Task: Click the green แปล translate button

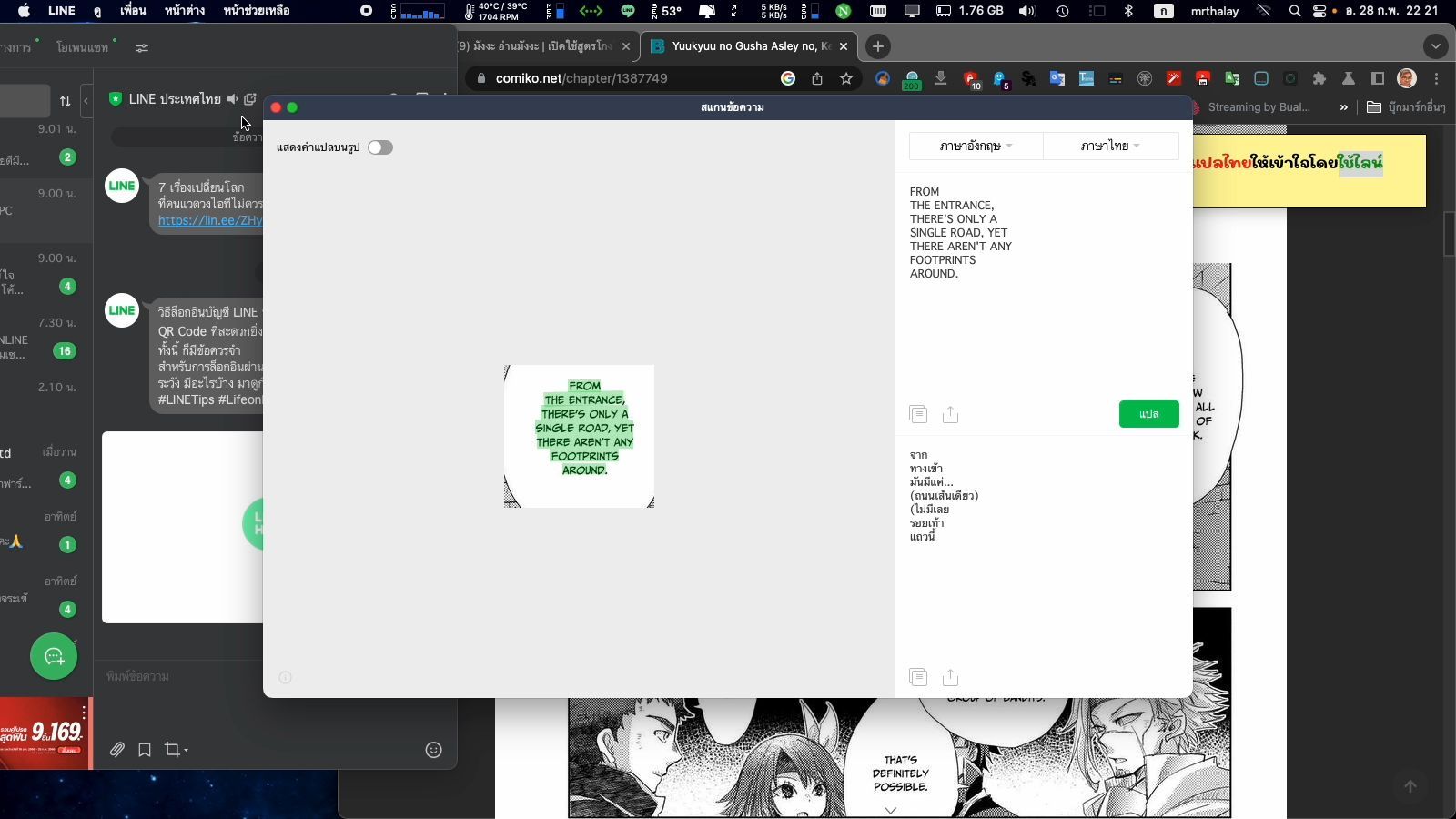Action: pyautogui.click(x=1148, y=414)
